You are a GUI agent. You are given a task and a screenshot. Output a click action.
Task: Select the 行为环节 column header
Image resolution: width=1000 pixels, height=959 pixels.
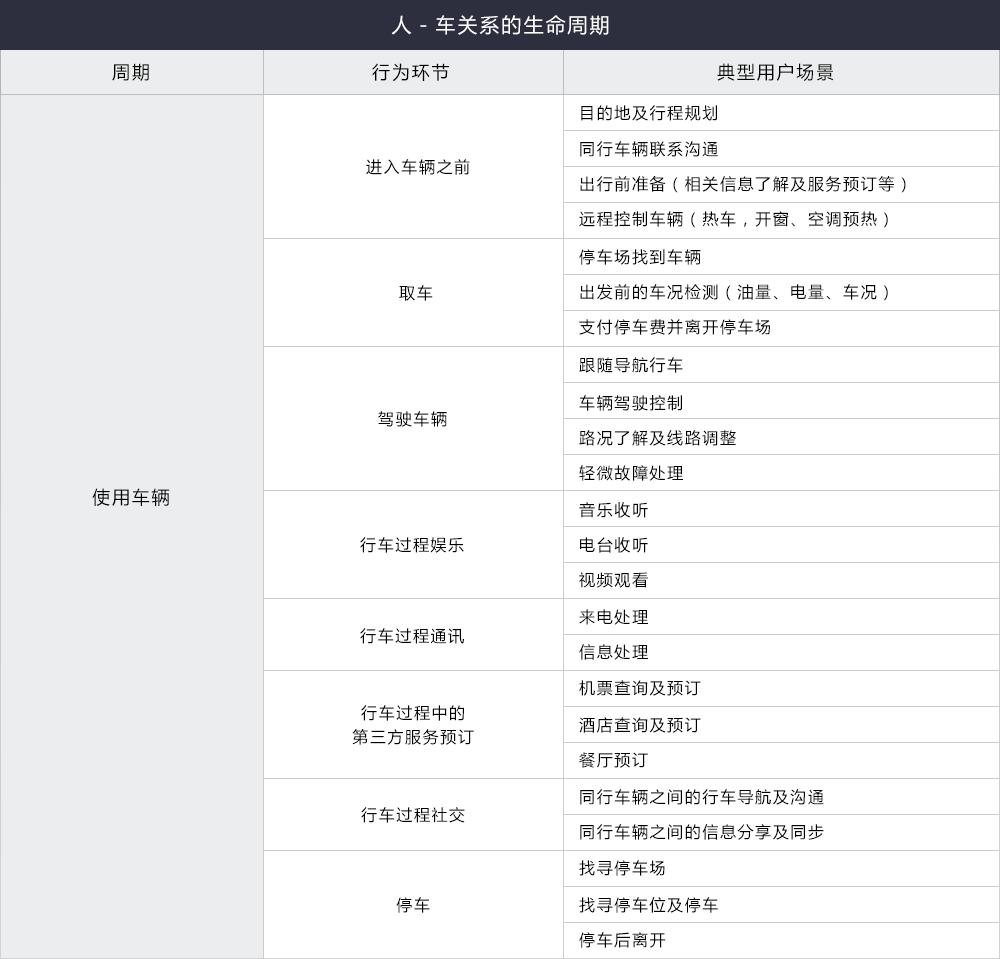(412, 73)
